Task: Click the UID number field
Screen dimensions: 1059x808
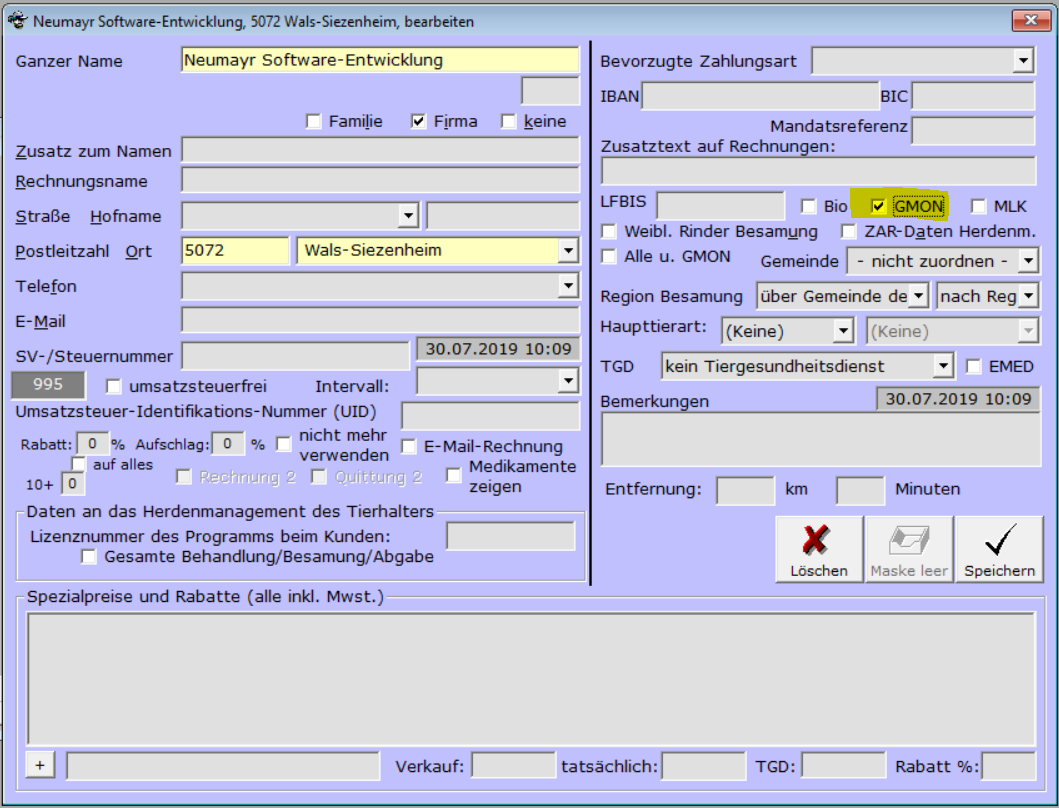Action: tap(490, 416)
